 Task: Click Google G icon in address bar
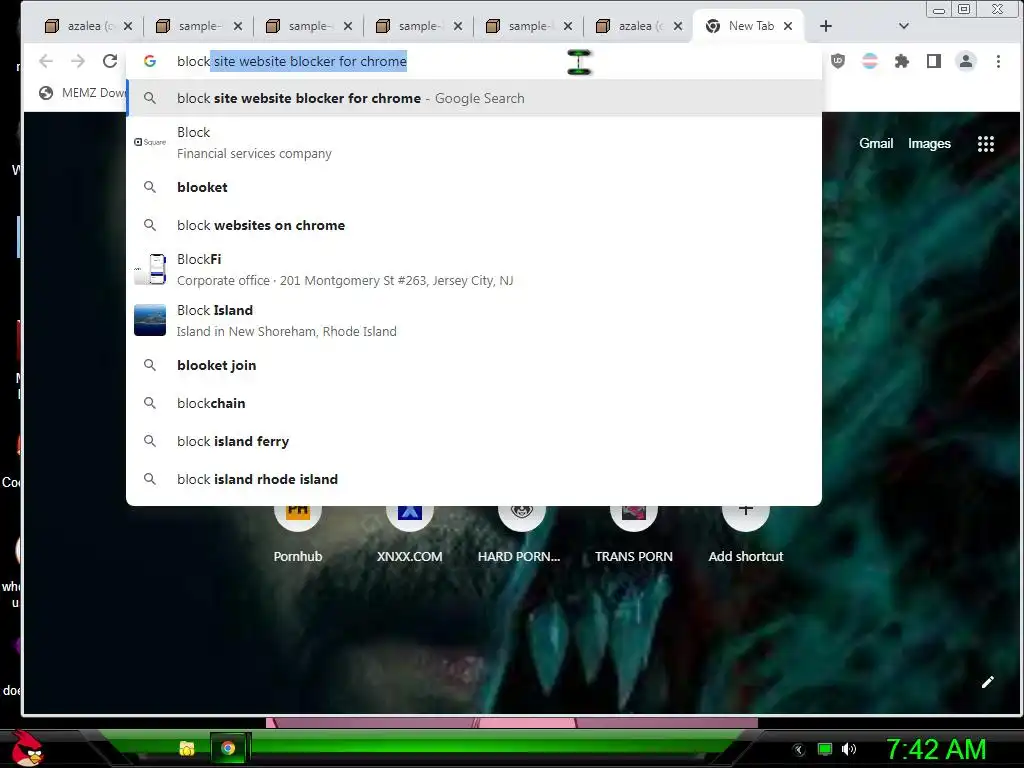[x=150, y=61]
